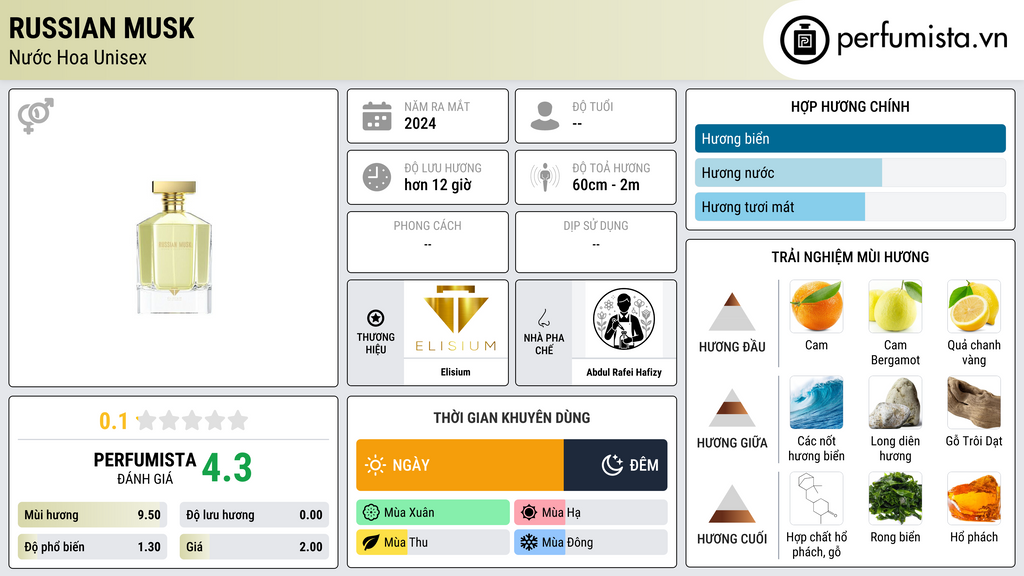This screenshot has width=1024, height=576.
Task: Open the Long diên hương ambergris image
Action: coord(895,402)
